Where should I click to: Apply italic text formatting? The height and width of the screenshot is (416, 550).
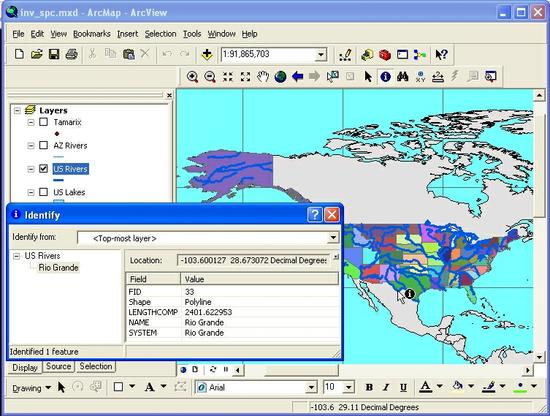click(386, 387)
